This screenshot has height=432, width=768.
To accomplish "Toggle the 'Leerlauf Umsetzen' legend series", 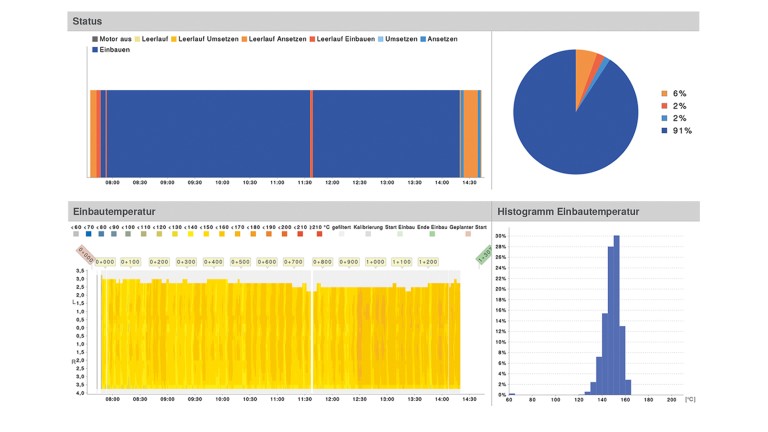I will (x=208, y=39).
